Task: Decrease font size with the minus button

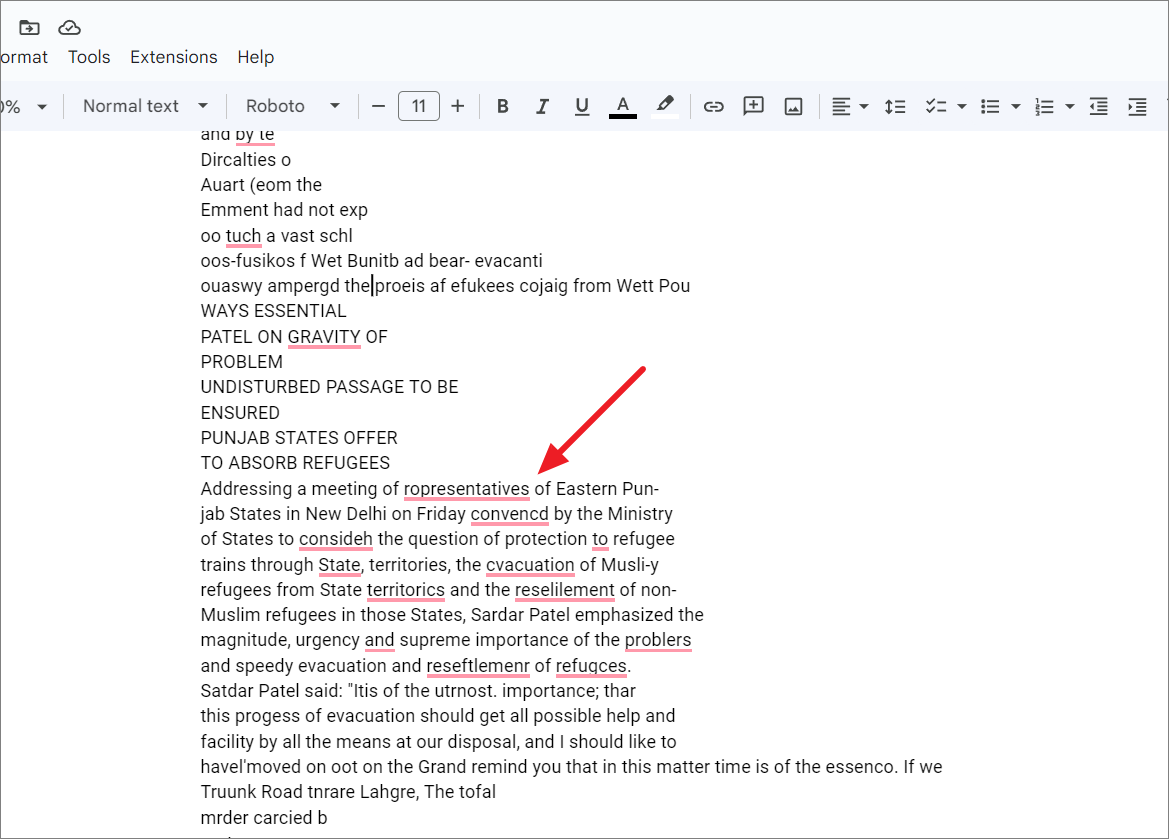Action: pyautogui.click(x=377, y=105)
